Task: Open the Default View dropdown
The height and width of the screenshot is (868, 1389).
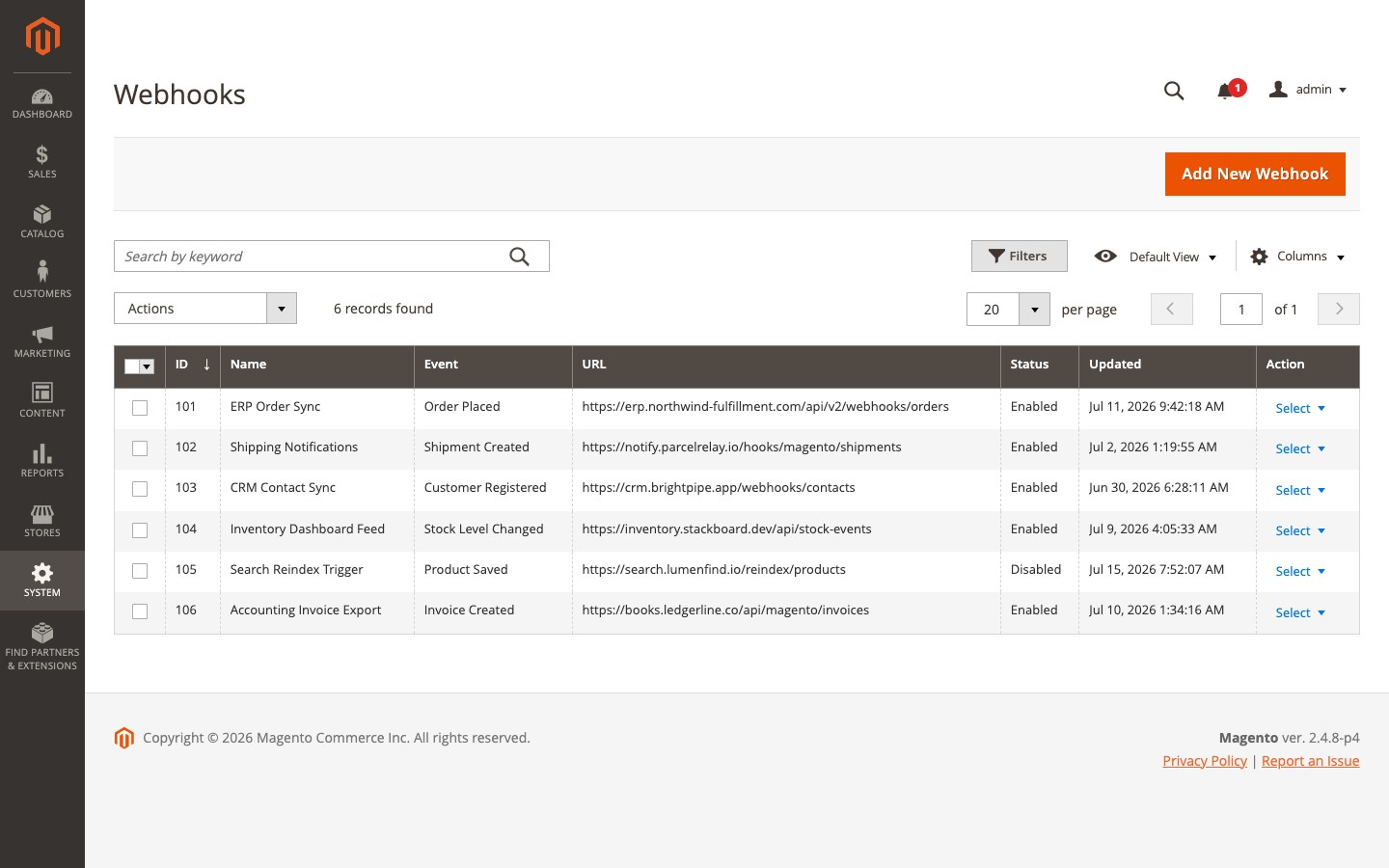Action: click(x=1156, y=257)
